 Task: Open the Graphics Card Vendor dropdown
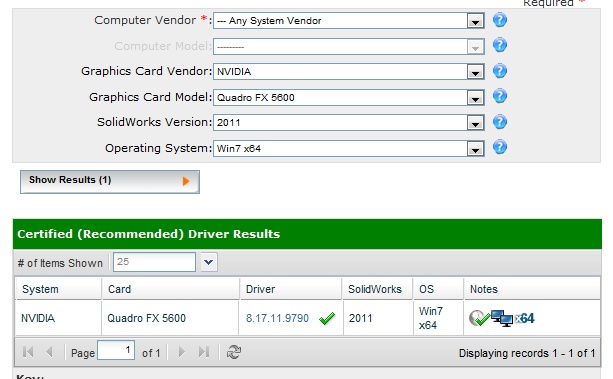click(475, 72)
